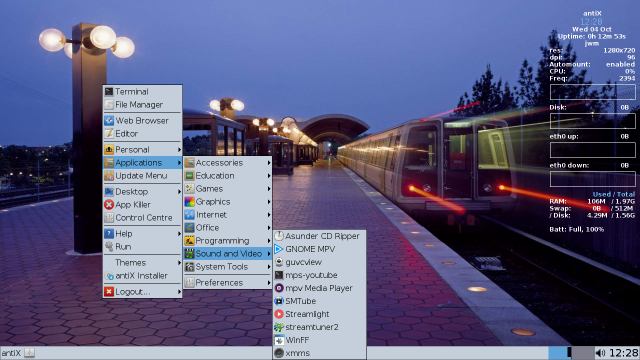Open mpv Media Player entry
The height and width of the screenshot is (360, 640).
[319, 288]
